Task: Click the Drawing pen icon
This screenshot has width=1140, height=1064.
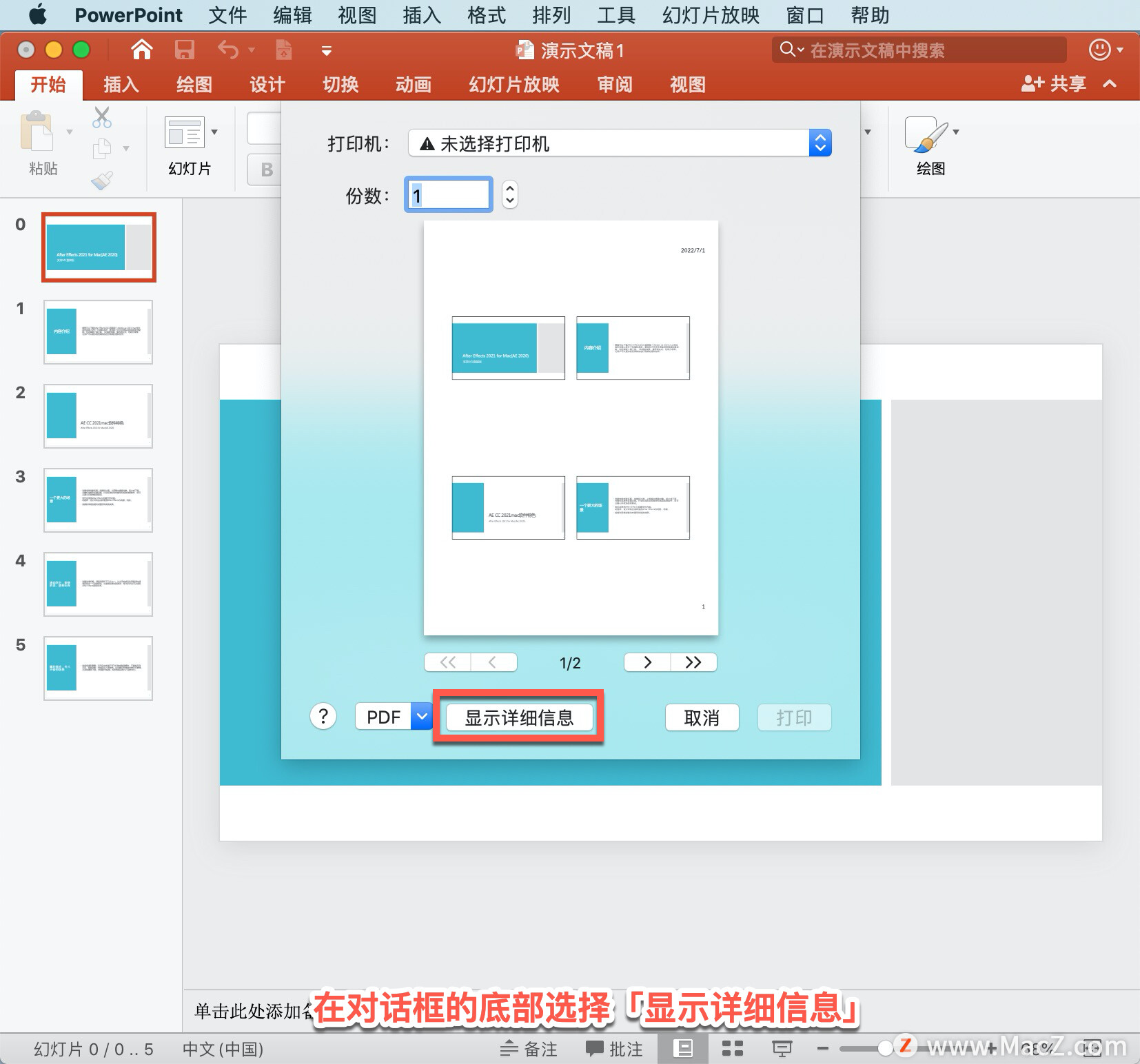Action: pos(926,134)
